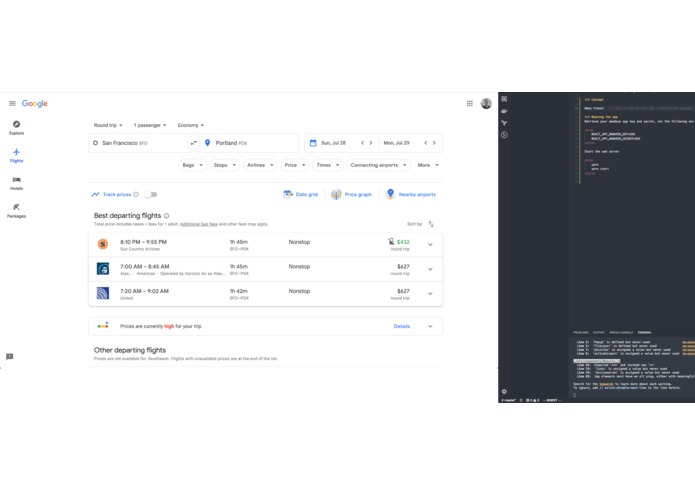Open the Google apps grid

[x=469, y=103]
